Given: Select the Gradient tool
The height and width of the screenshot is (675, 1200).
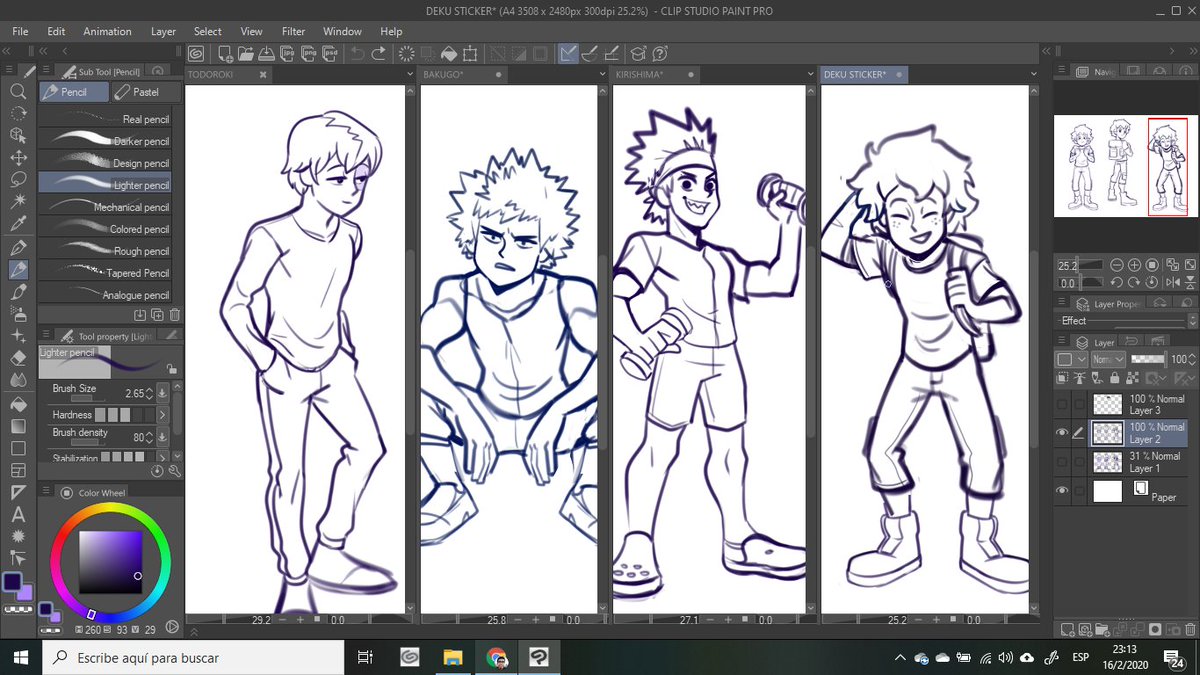Looking at the screenshot, I should click(x=17, y=426).
